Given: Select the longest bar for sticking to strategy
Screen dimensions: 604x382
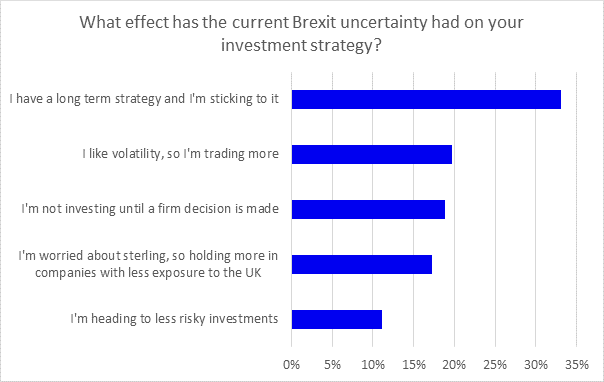Looking at the screenshot, I should [x=426, y=99].
